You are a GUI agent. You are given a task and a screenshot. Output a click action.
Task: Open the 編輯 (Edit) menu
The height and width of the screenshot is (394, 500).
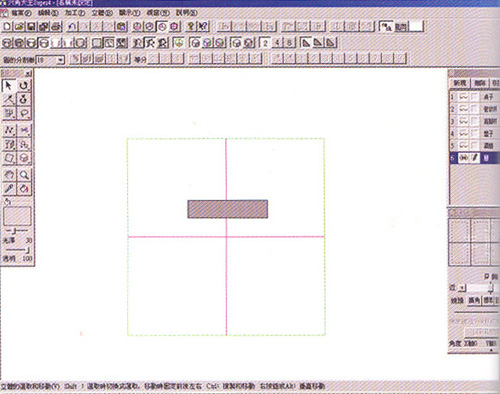click(x=48, y=13)
